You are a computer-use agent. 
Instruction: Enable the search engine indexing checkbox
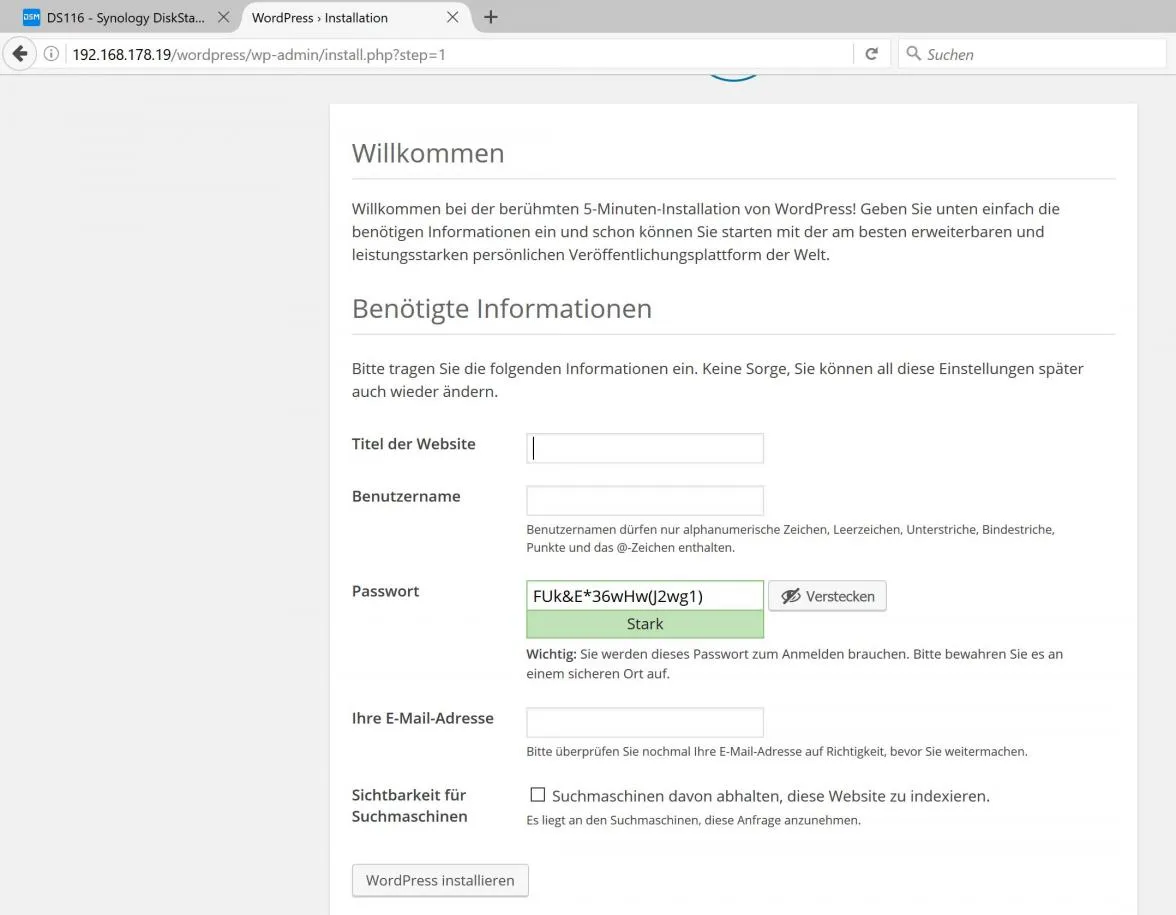coord(538,794)
